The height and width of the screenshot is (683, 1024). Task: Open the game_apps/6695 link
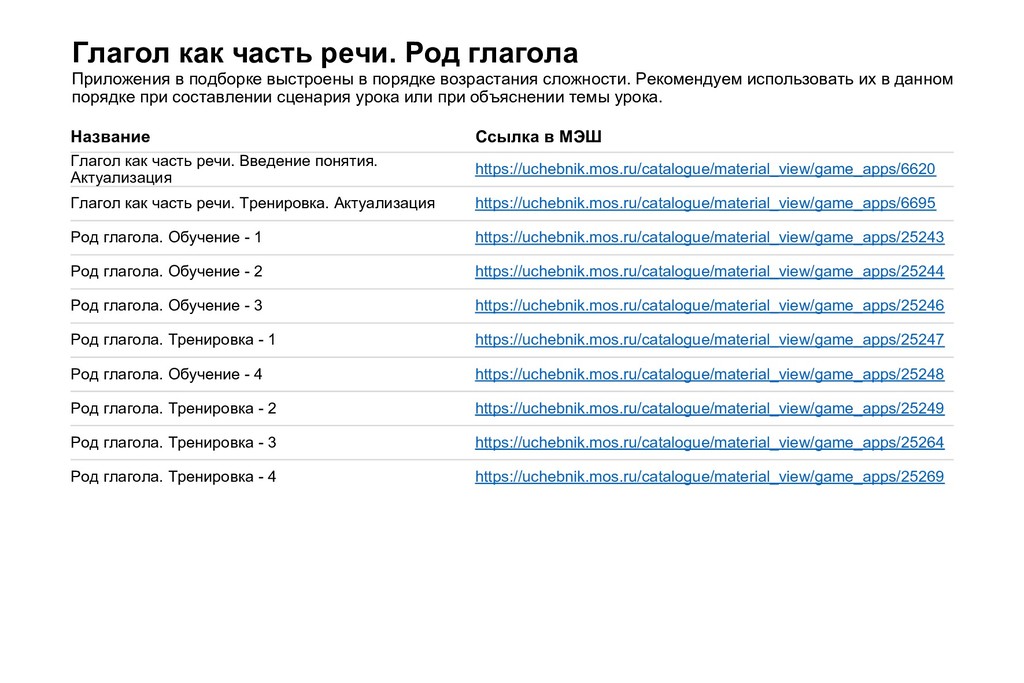click(x=705, y=203)
